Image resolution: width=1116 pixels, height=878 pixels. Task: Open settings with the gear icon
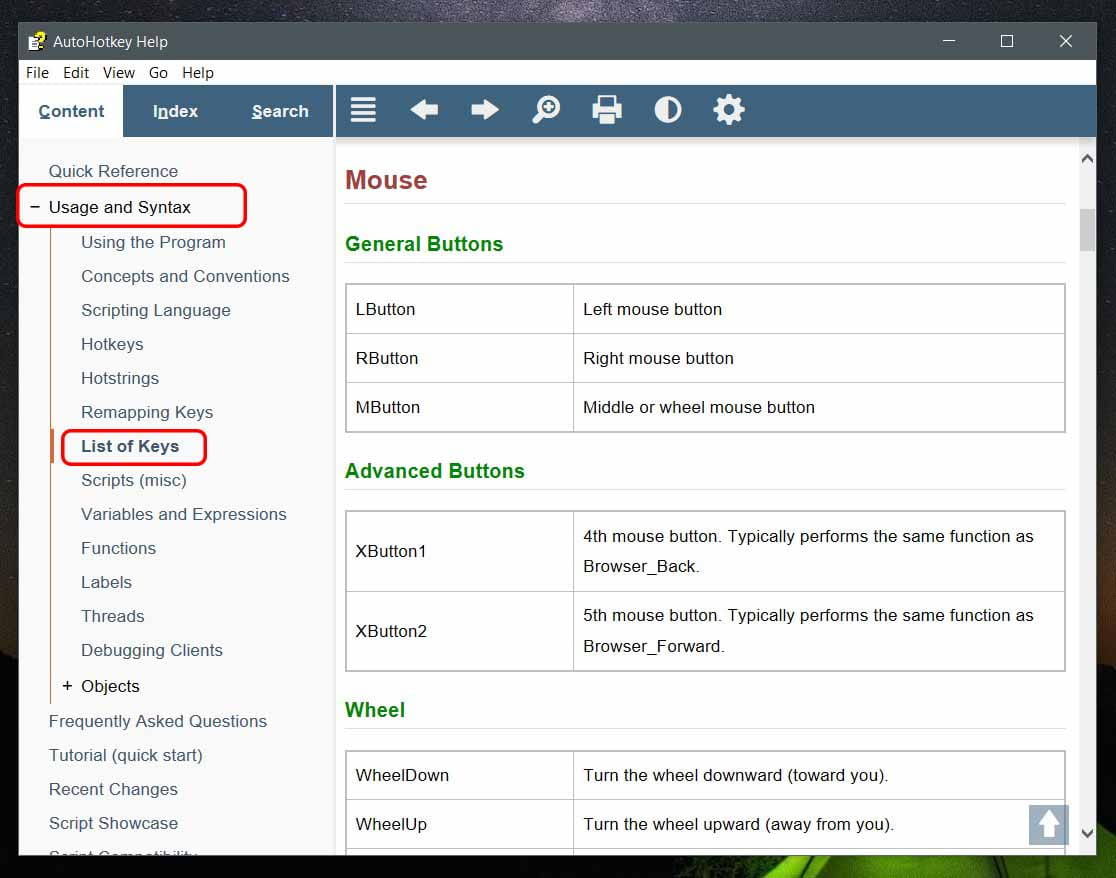coord(729,110)
